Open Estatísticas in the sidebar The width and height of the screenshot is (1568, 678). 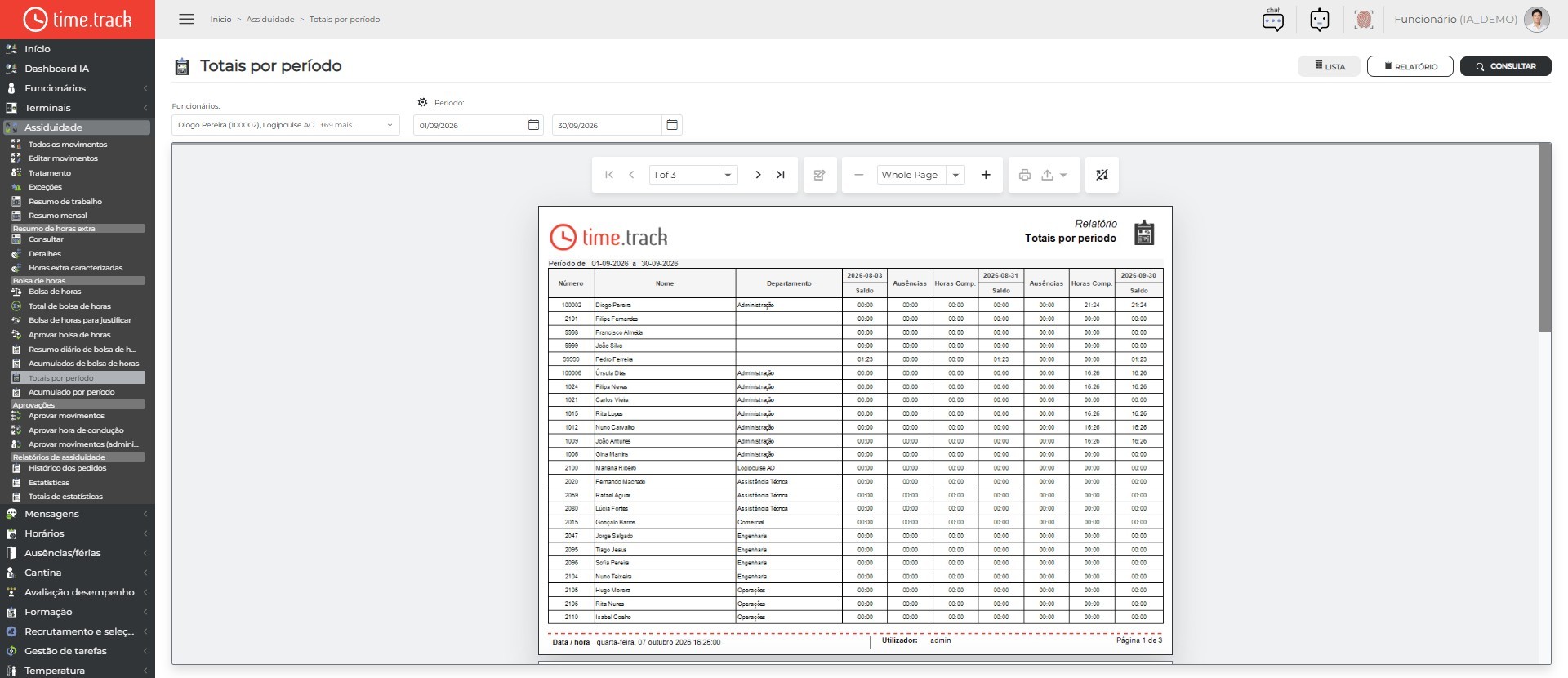[x=49, y=483]
